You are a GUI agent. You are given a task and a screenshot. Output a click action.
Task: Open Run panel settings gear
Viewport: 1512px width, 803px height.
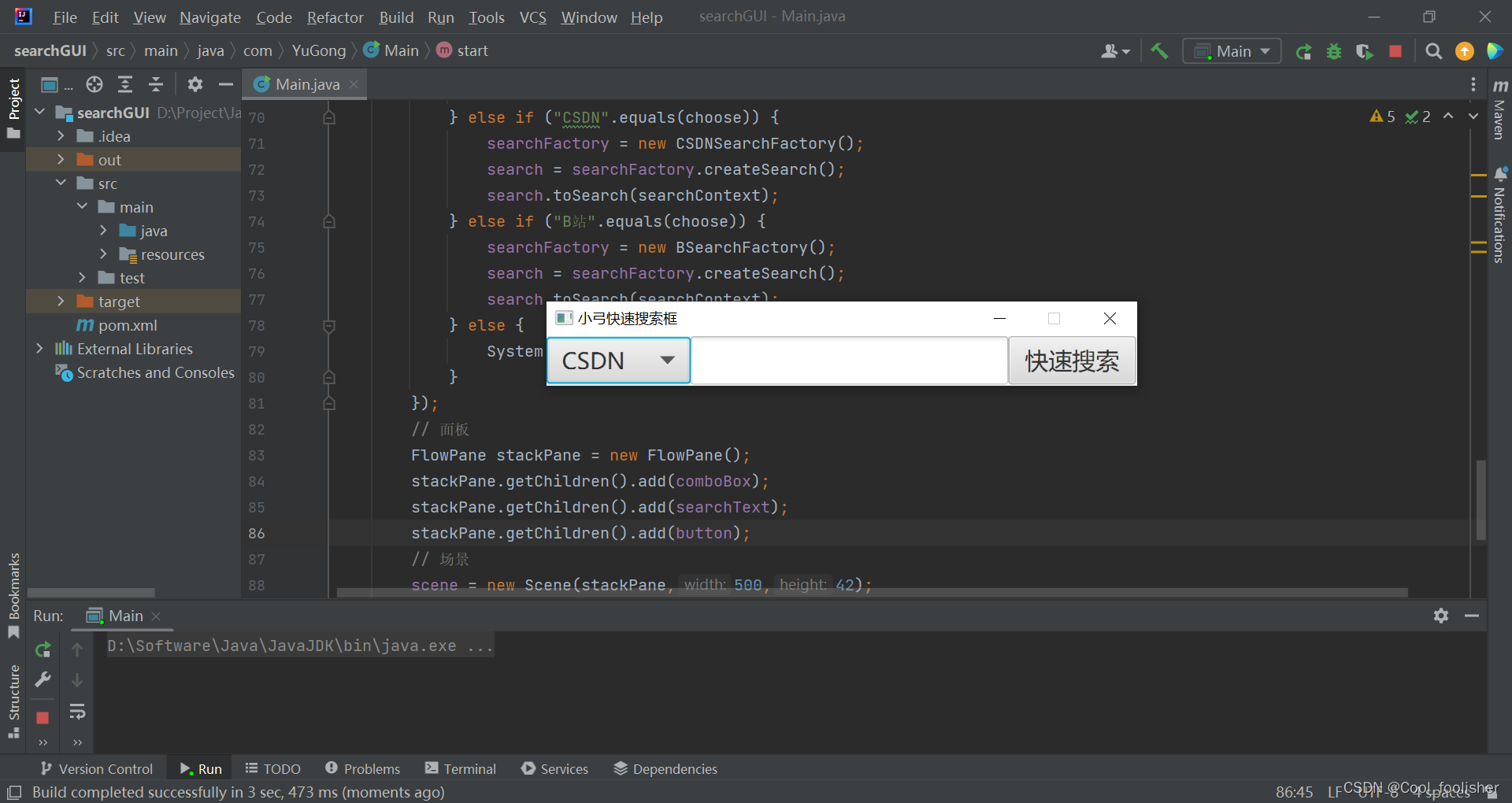point(1441,616)
